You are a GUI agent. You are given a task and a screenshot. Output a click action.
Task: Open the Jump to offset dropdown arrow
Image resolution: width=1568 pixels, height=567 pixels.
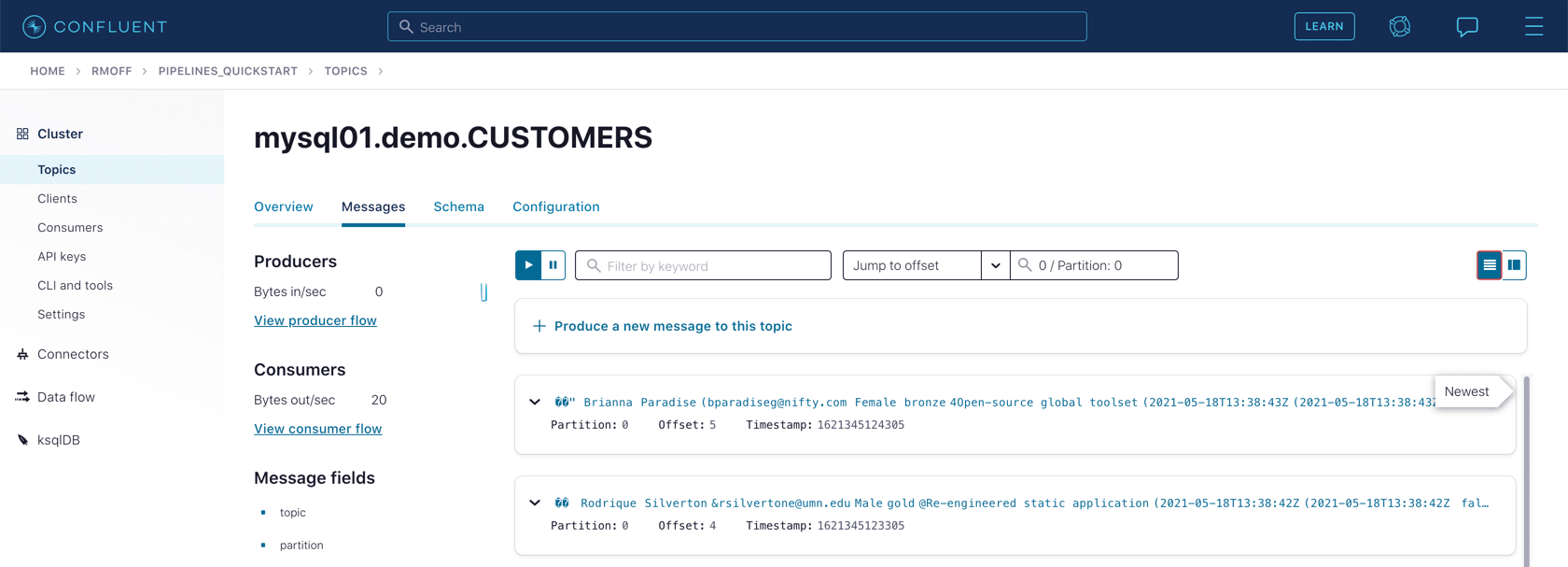pyautogui.click(x=996, y=265)
